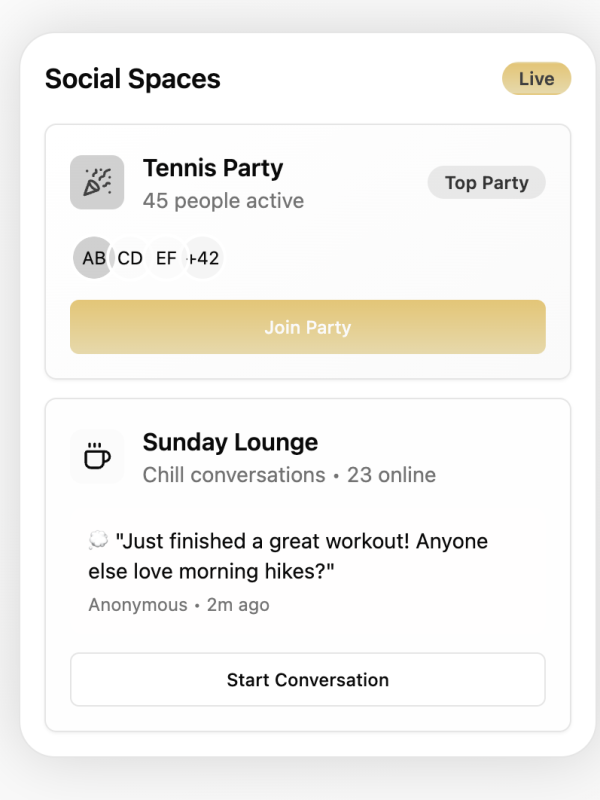Image resolution: width=600 pixels, height=800 pixels.
Task: Open the +42 more participants avatar
Action: 204,258
